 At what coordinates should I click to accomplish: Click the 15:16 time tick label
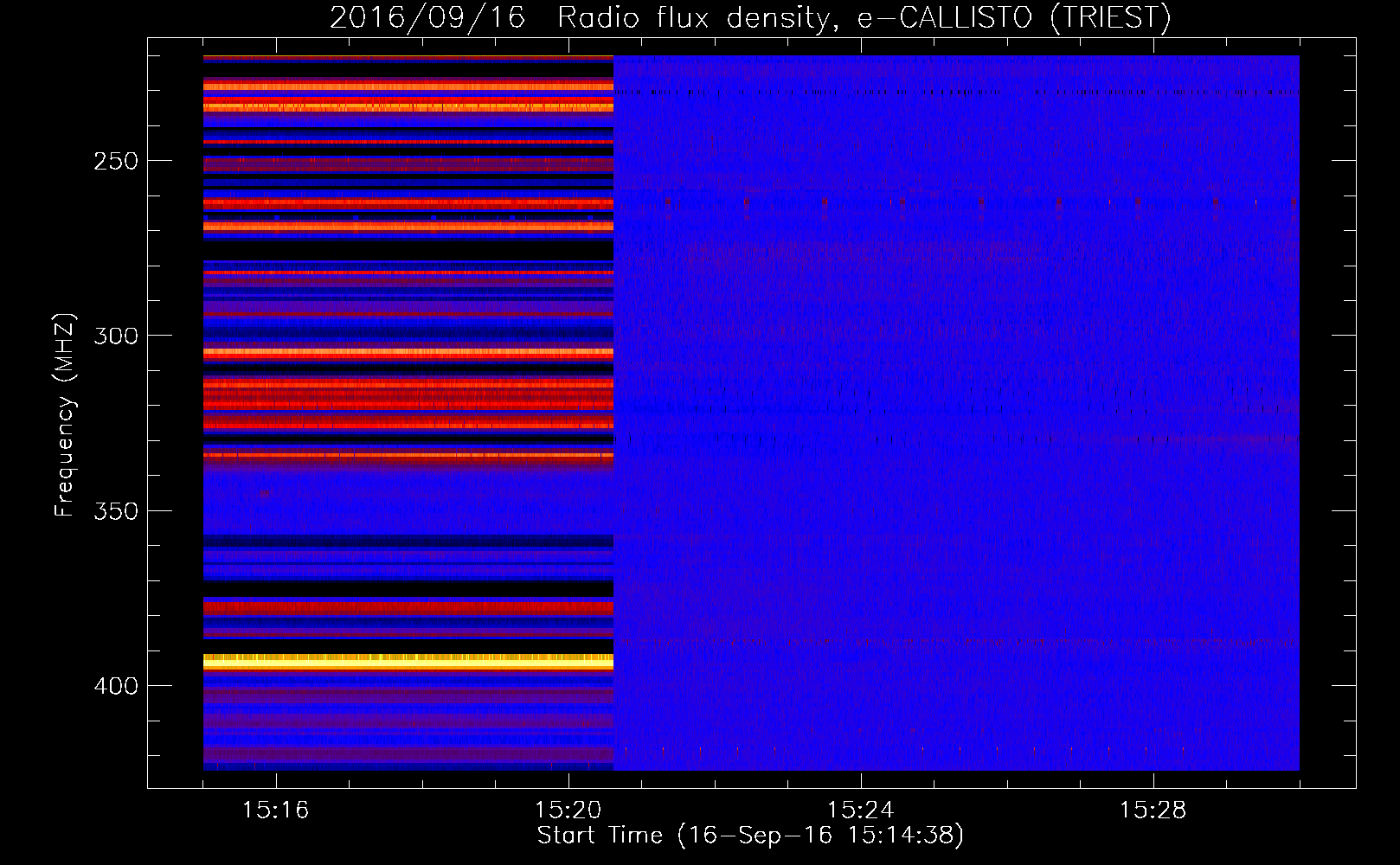tap(275, 810)
